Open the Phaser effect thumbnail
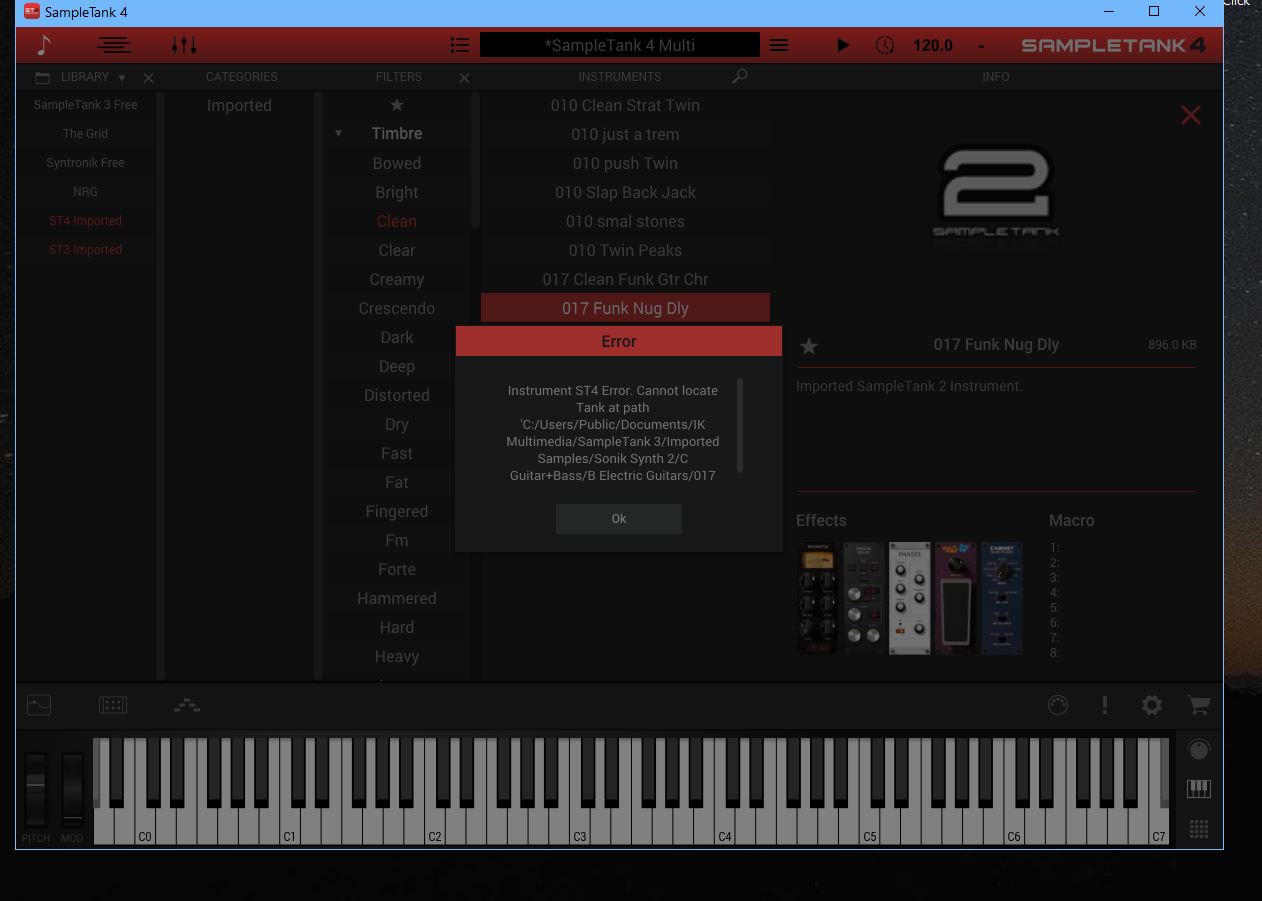1262x901 pixels. tap(910, 597)
